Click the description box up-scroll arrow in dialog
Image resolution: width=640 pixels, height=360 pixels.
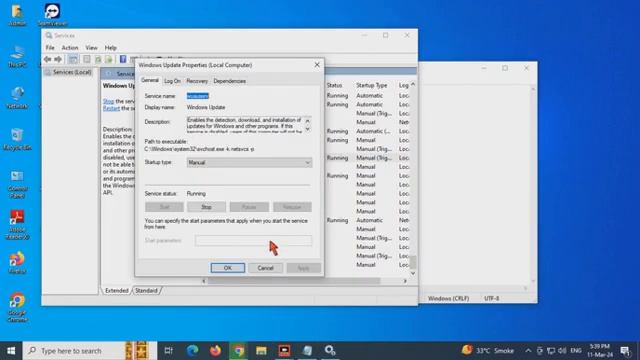click(308, 121)
